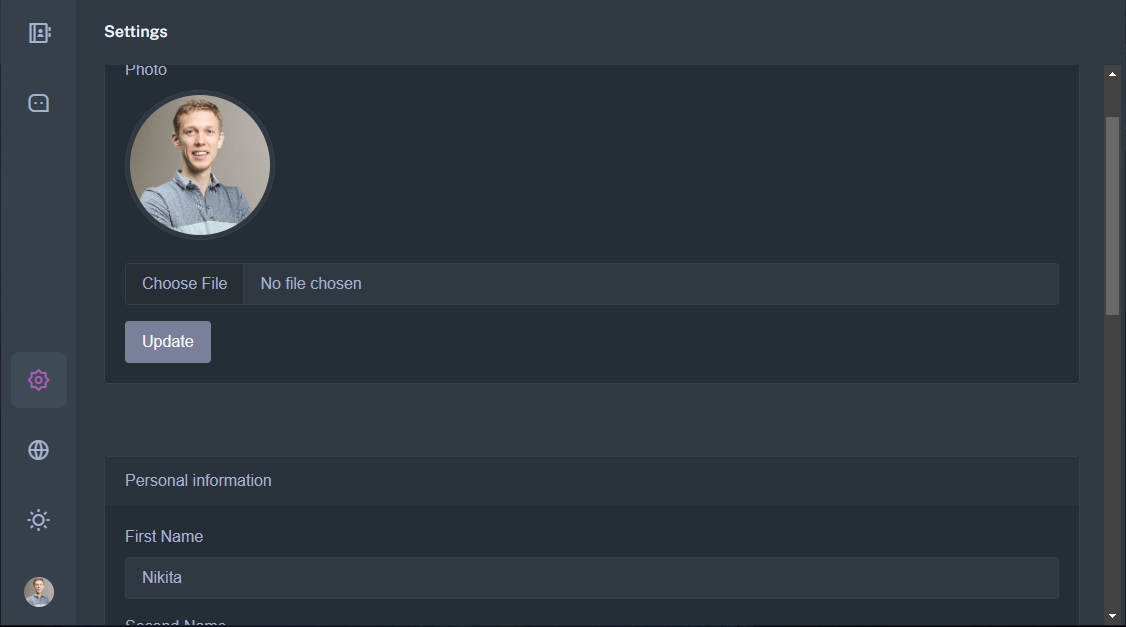The height and width of the screenshot is (627, 1126).
Task: Click the scrollbar track below the thumb
Action: pyautogui.click(x=1112, y=460)
